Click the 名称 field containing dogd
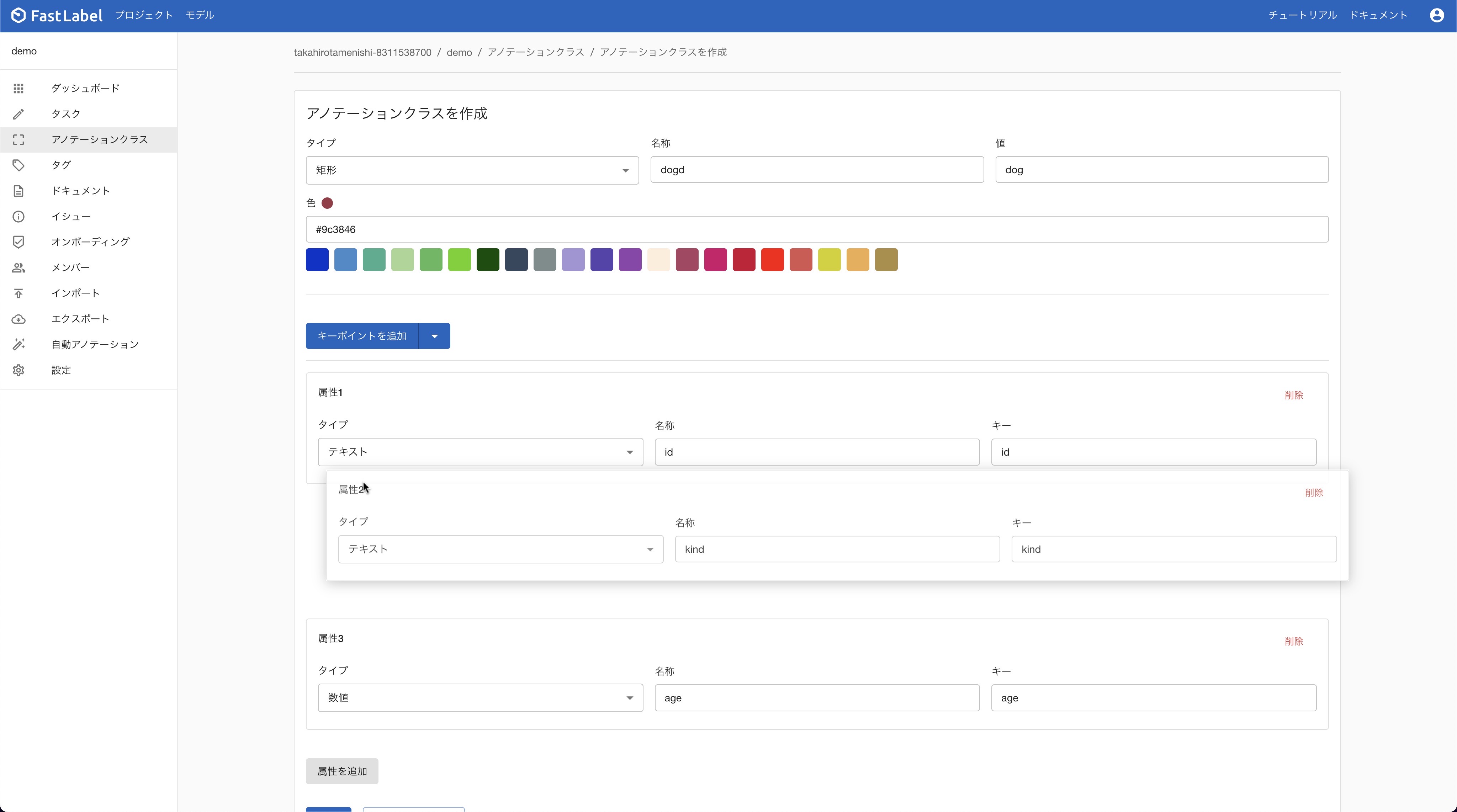 (816, 170)
